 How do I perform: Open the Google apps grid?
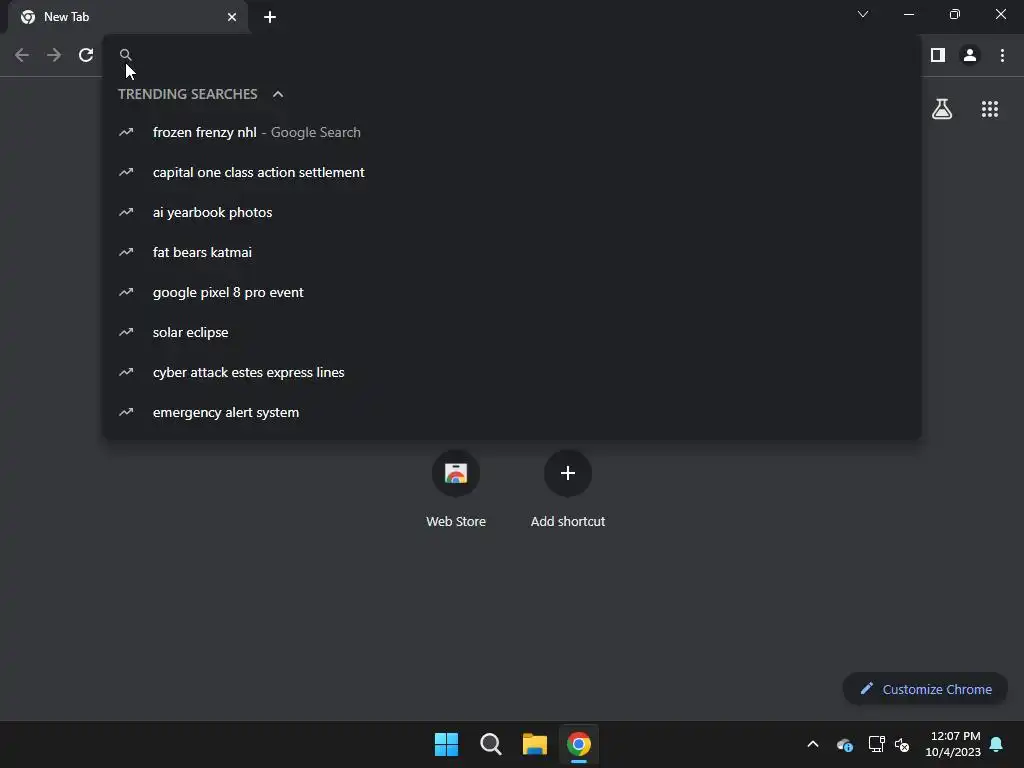[x=989, y=109]
